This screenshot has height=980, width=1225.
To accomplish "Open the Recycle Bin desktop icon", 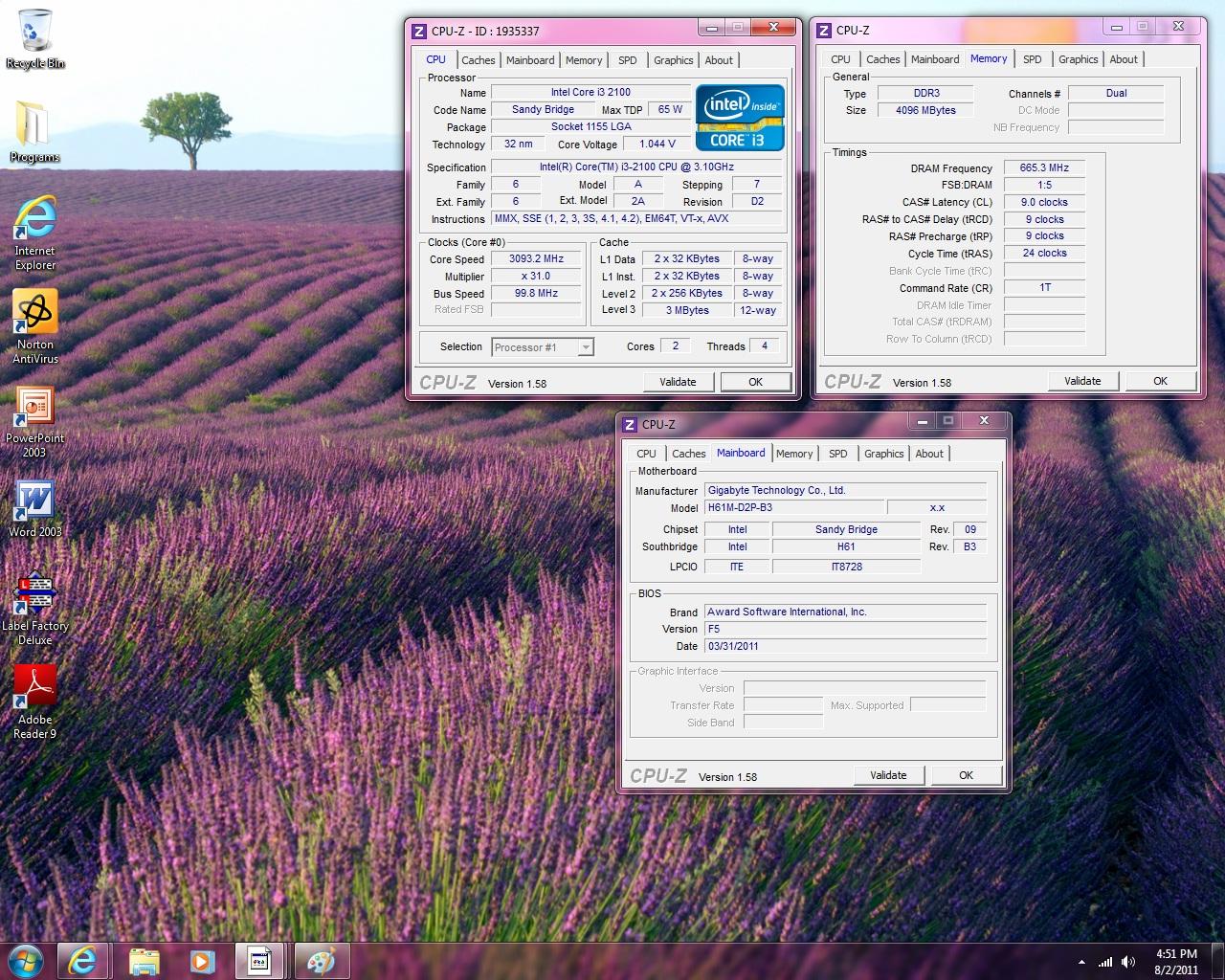I will (x=35, y=39).
